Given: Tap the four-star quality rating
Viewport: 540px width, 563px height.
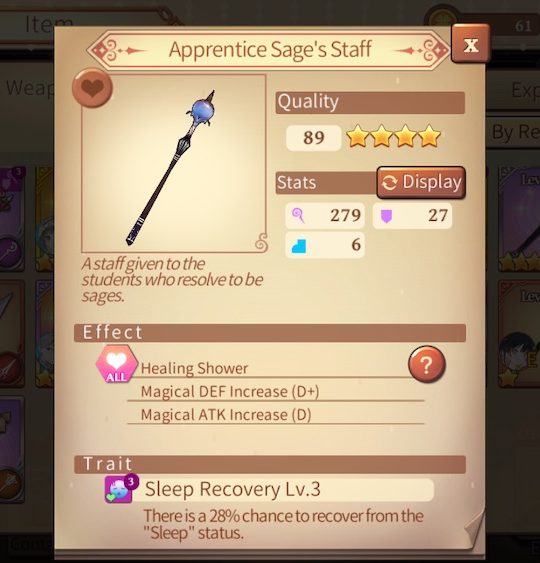Looking at the screenshot, I should pos(393,136).
